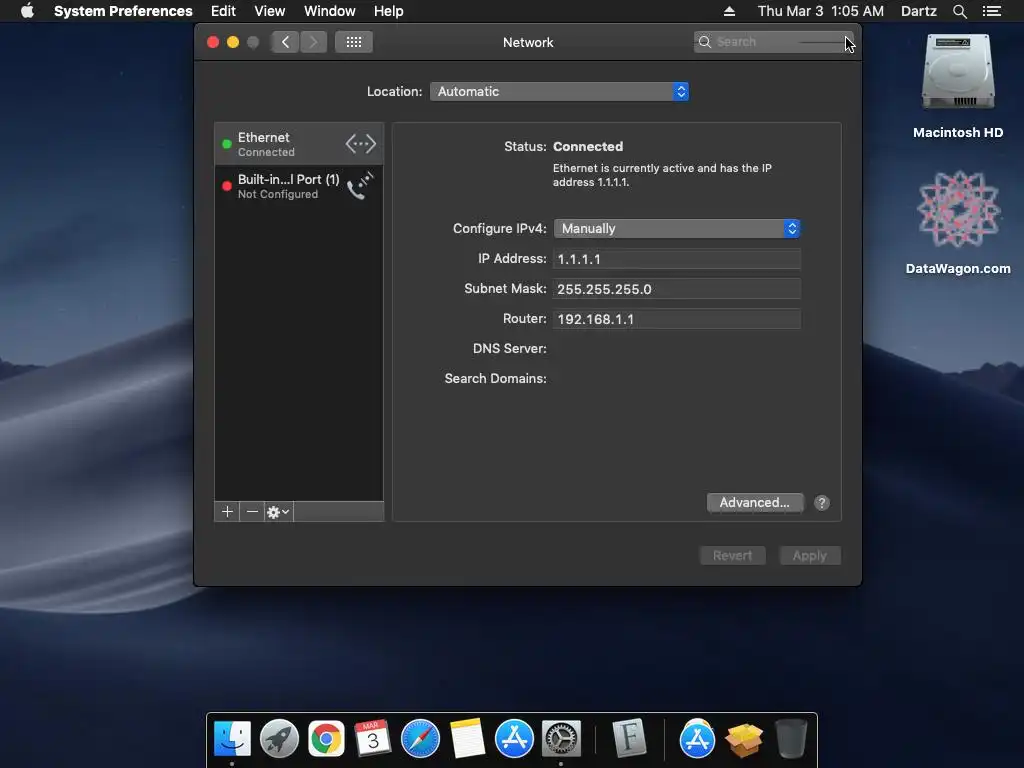Image resolution: width=1024 pixels, height=768 pixels.
Task: Open the Edit menu
Action: pyautogui.click(x=223, y=11)
